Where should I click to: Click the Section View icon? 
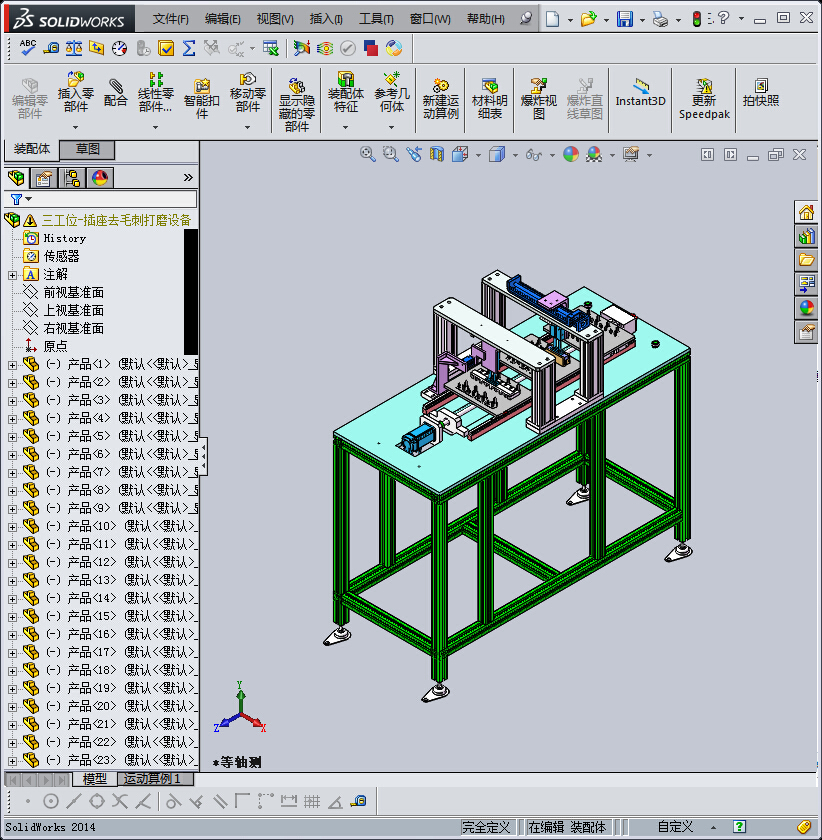[x=437, y=155]
